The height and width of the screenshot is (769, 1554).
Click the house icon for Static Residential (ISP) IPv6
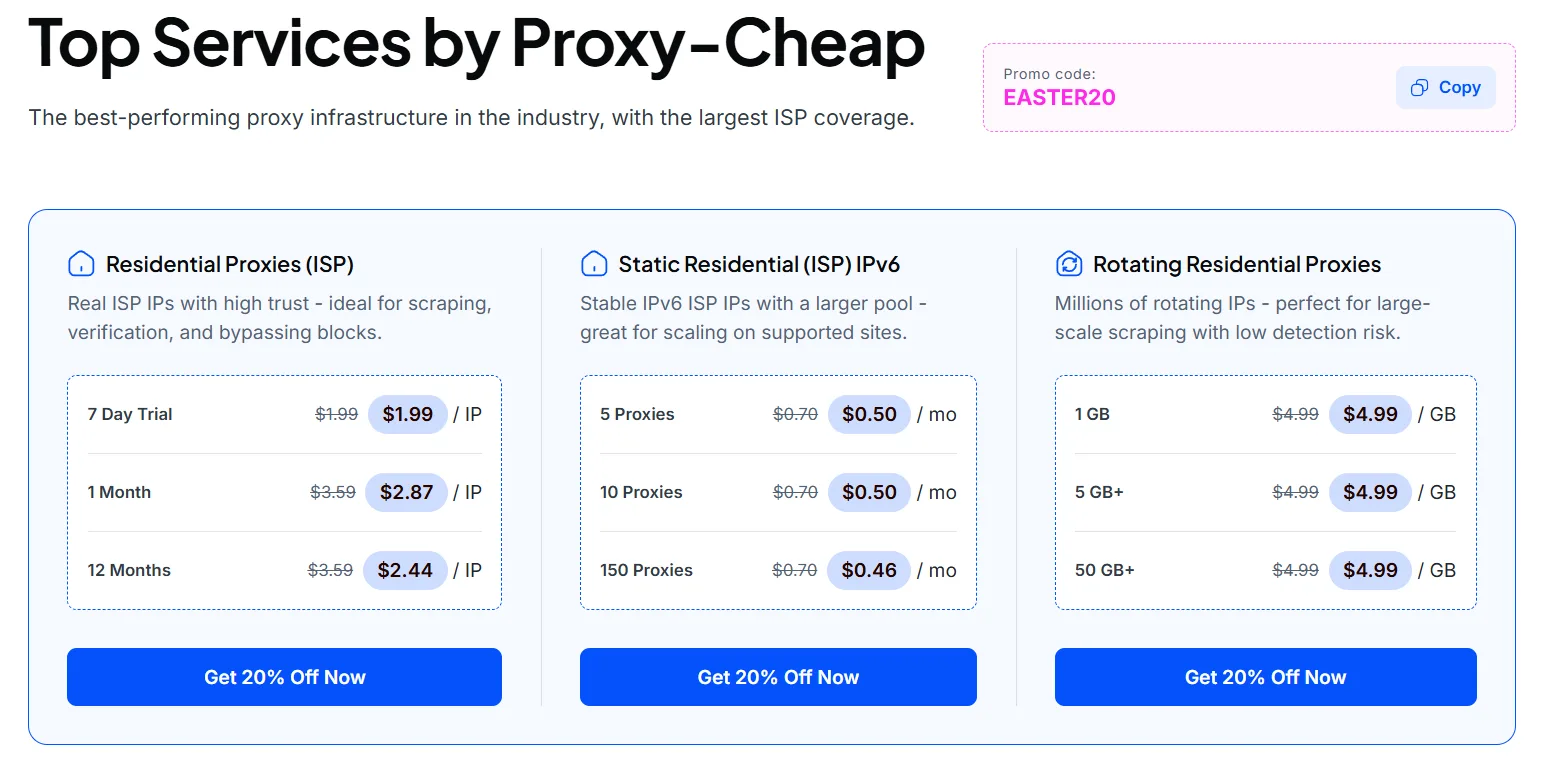click(x=594, y=263)
